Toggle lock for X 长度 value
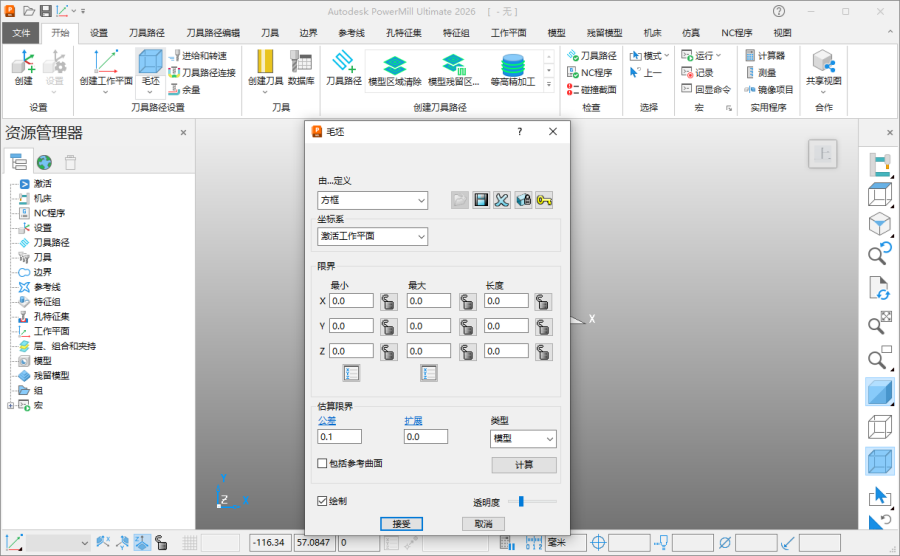 [x=543, y=301]
